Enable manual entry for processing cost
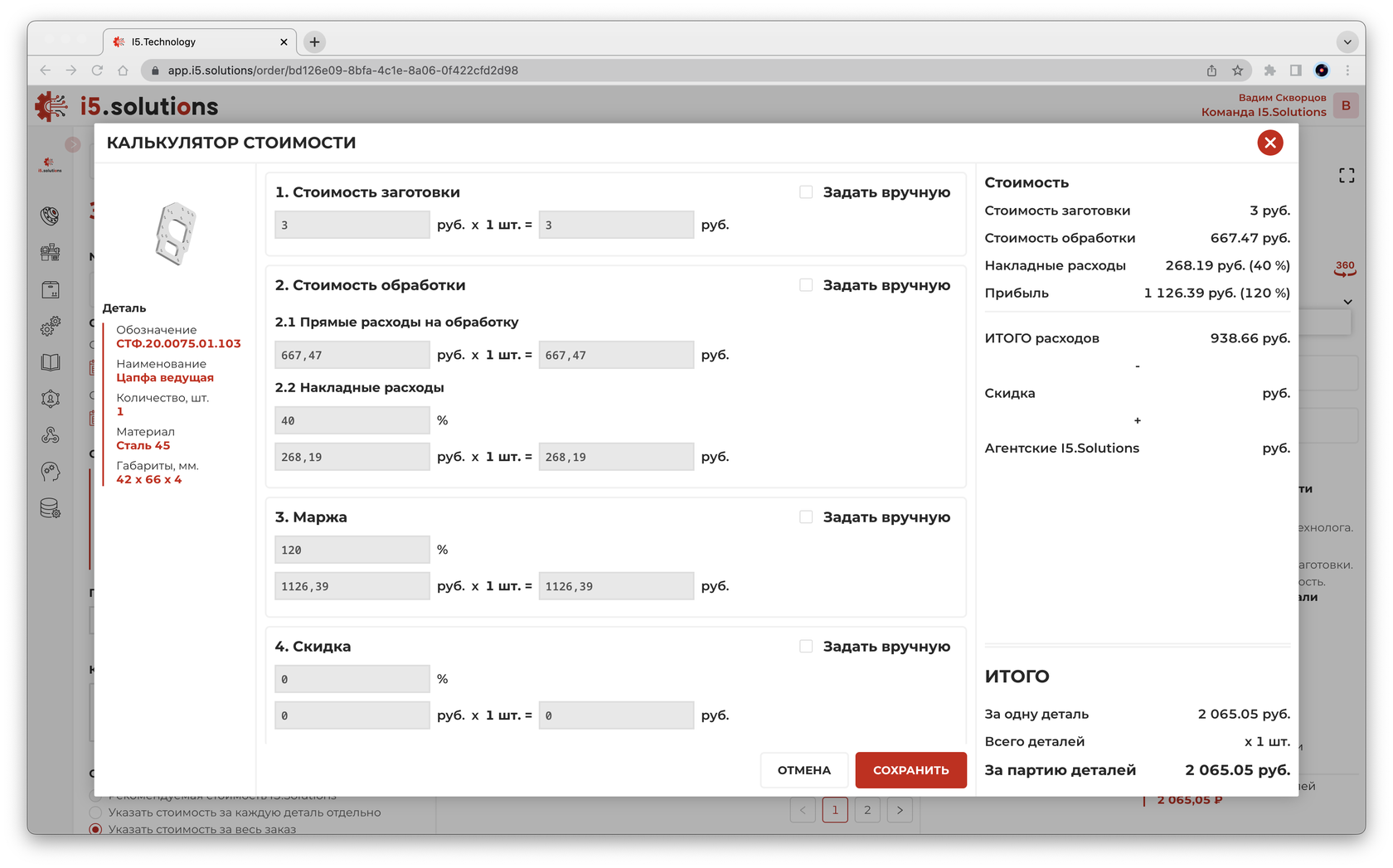 806,284
